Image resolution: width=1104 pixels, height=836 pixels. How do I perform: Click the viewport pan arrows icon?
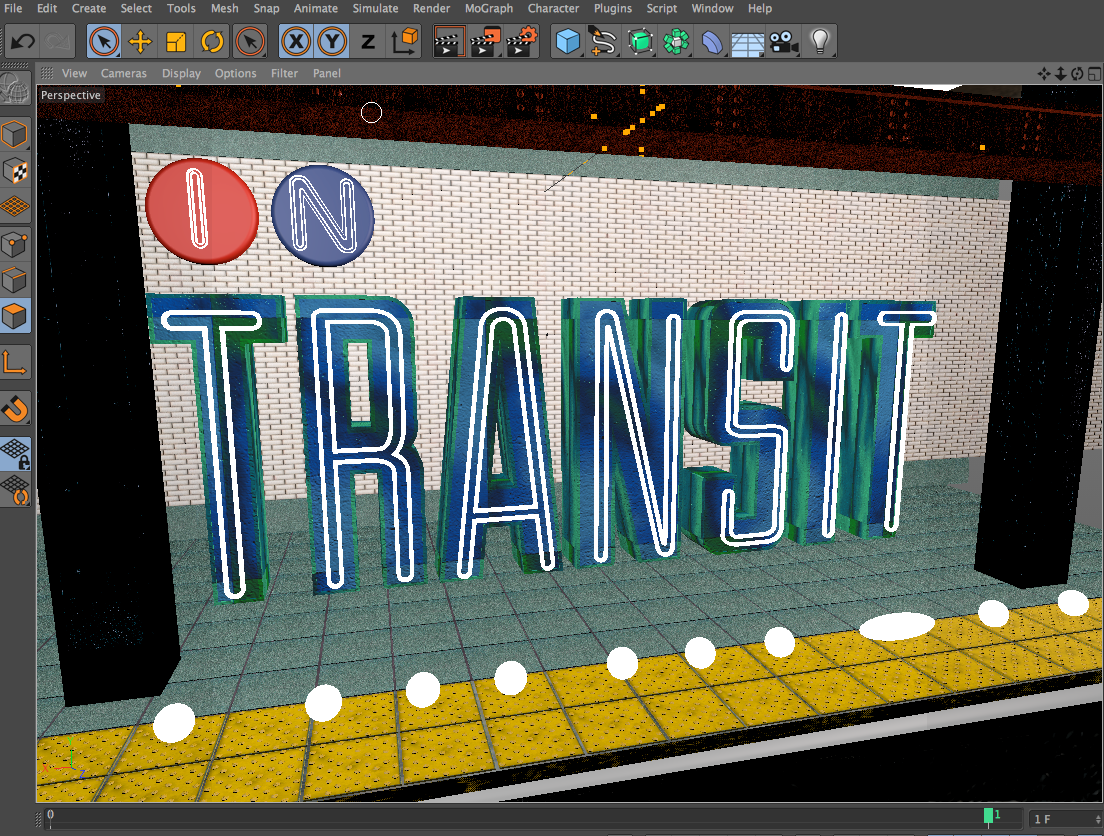coord(1044,73)
